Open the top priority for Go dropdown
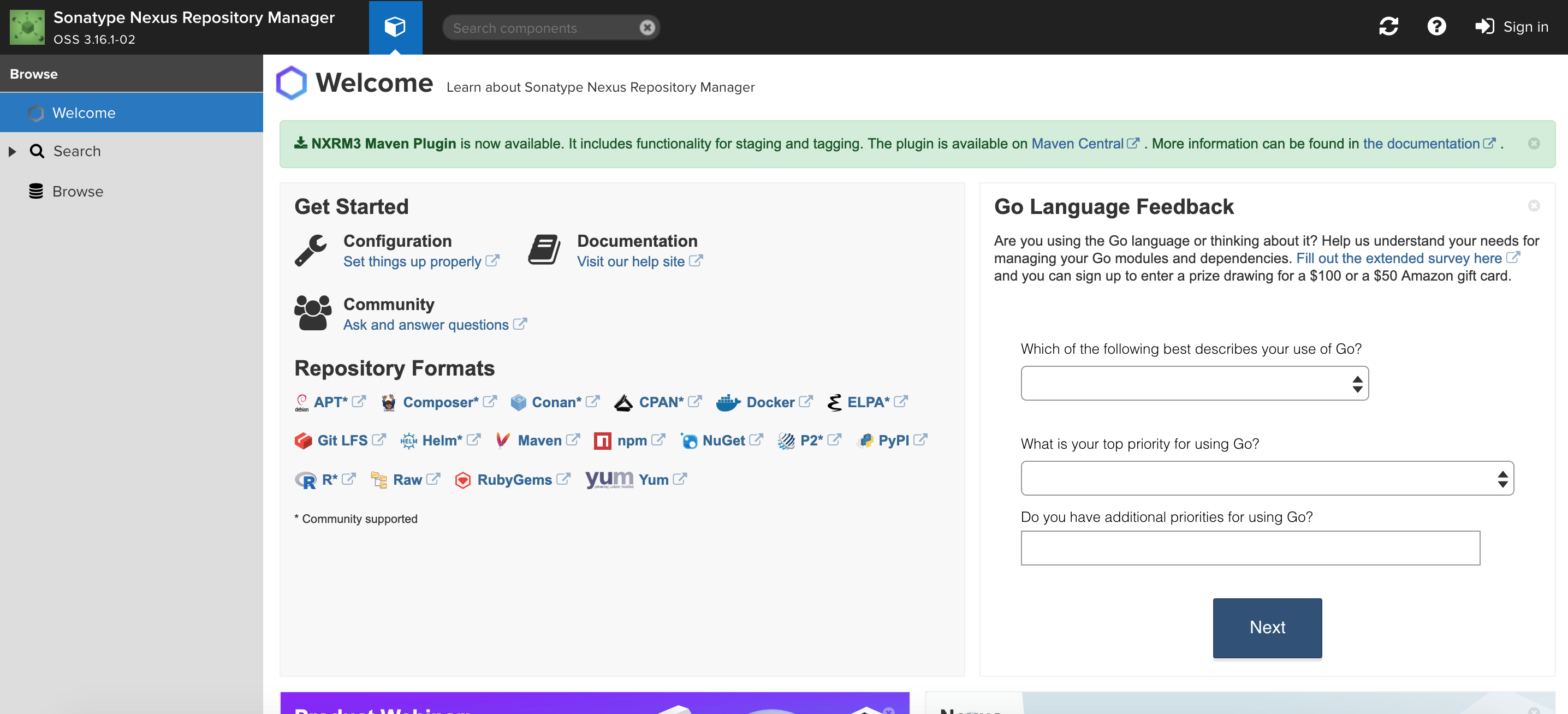Screen dimensions: 1568x714 (x=1267, y=478)
